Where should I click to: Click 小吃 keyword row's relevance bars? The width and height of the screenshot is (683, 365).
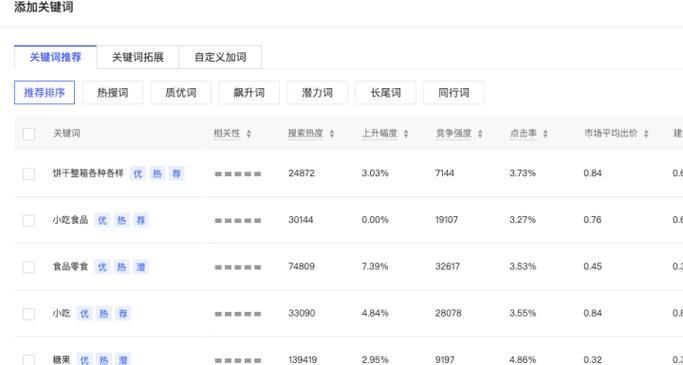coord(238,314)
